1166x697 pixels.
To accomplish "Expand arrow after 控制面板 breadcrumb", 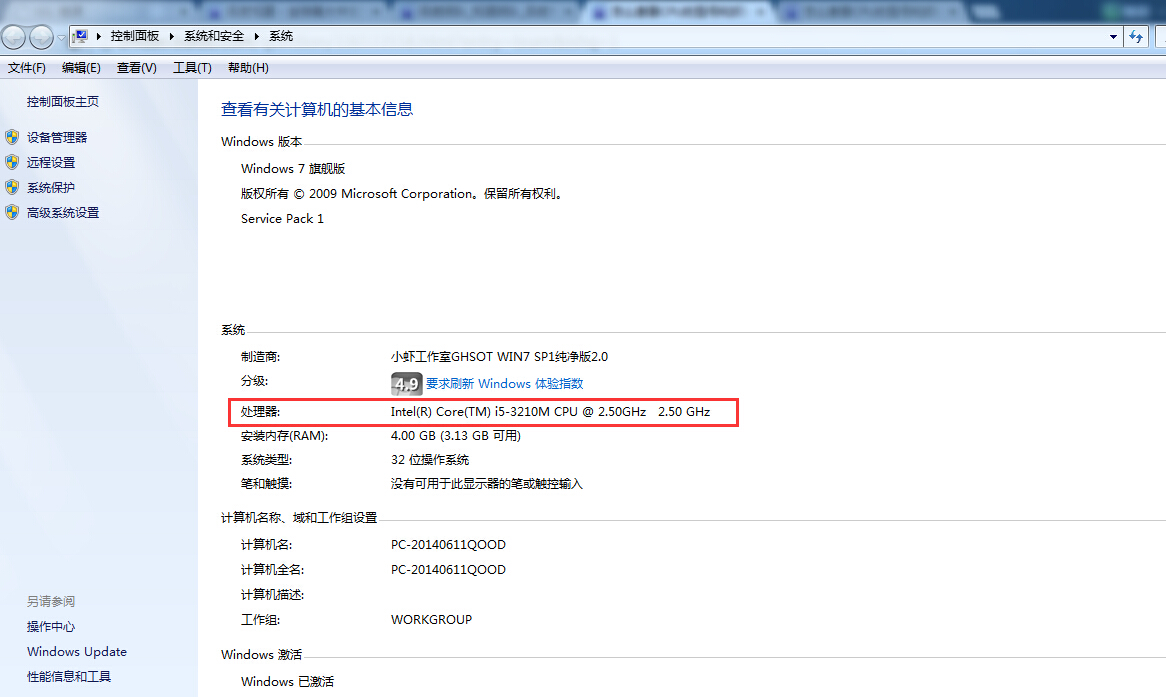I will pyautogui.click(x=172, y=36).
